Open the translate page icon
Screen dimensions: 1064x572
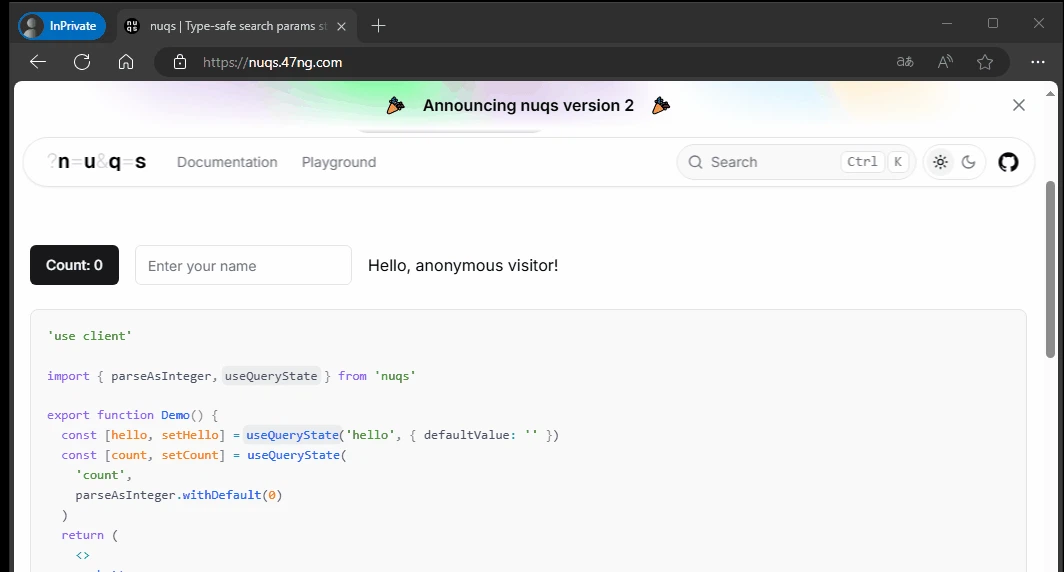tap(905, 62)
